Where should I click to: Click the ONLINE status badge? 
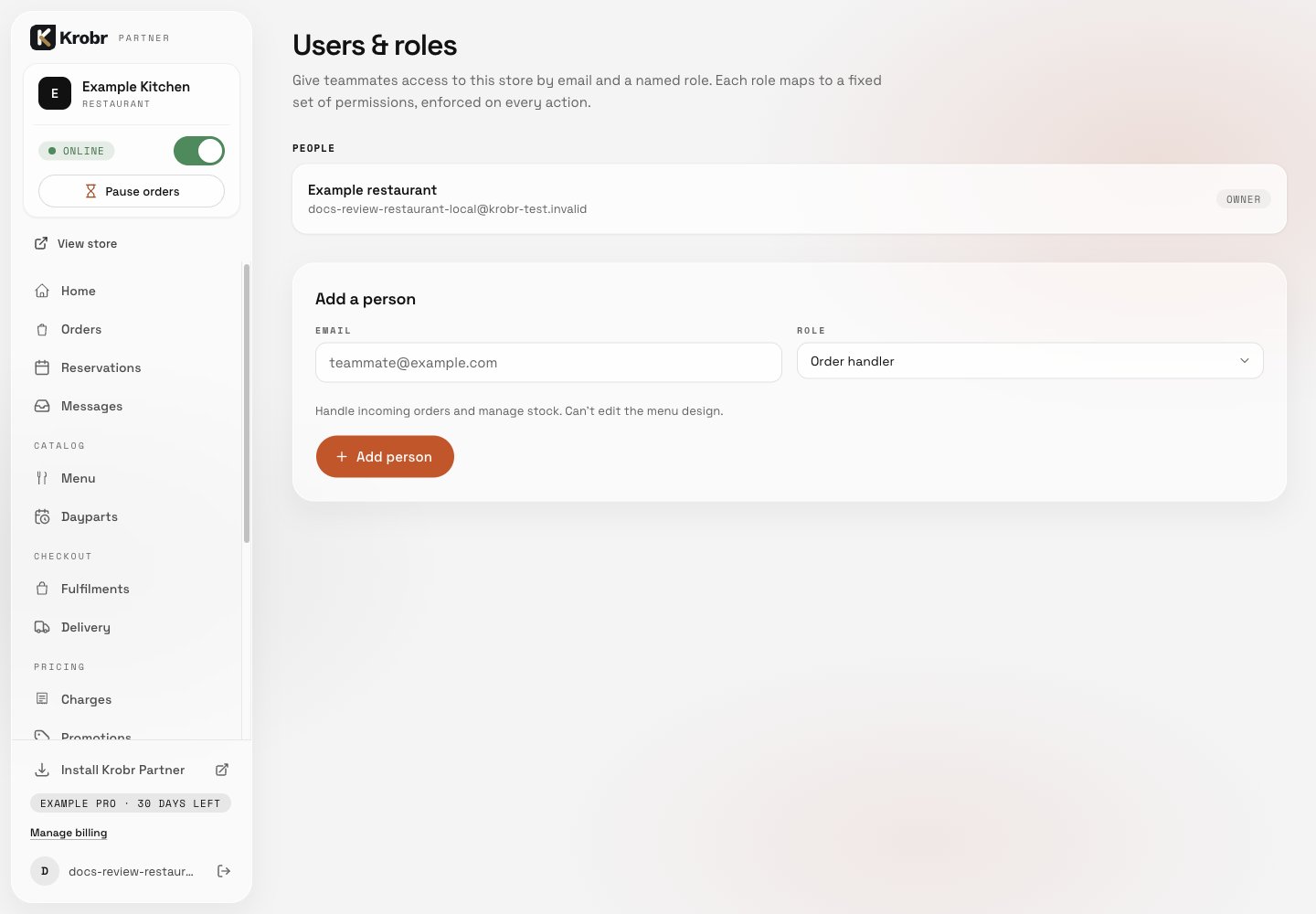coord(77,151)
